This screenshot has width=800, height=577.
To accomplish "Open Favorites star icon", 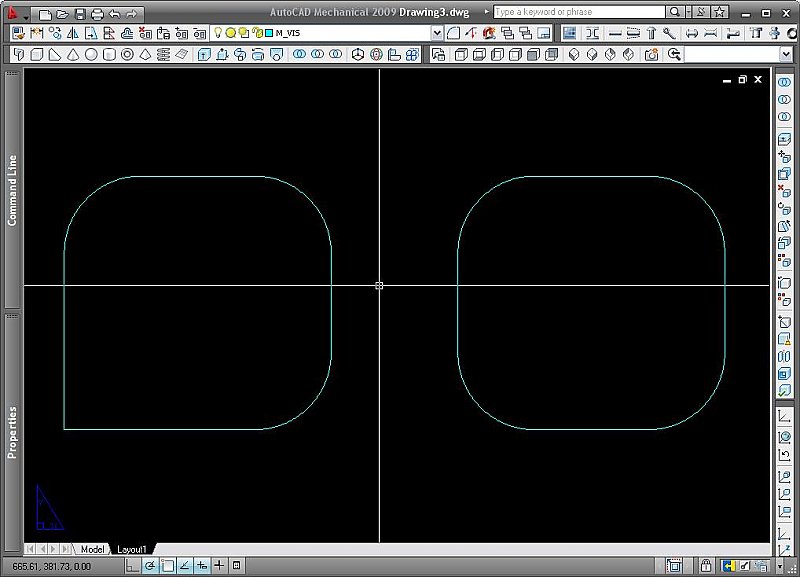I will [x=719, y=12].
